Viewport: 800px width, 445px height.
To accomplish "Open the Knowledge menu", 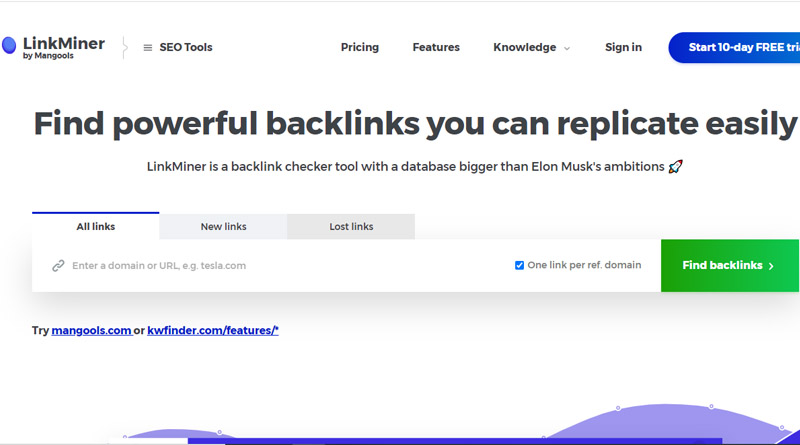I will pyautogui.click(x=524, y=47).
